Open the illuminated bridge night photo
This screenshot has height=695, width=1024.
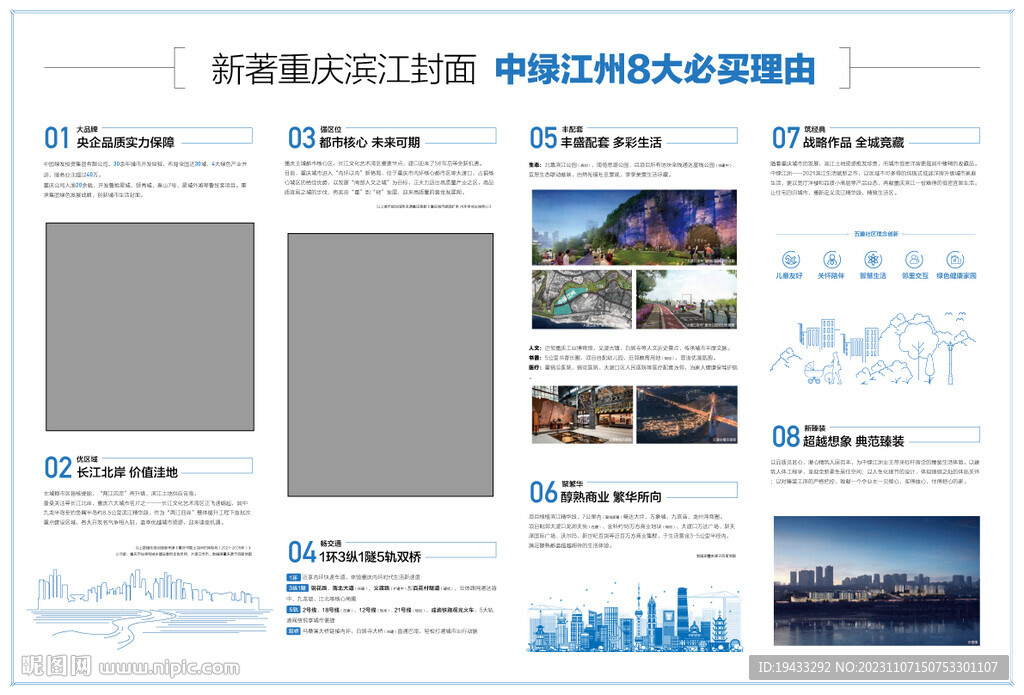[687, 415]
